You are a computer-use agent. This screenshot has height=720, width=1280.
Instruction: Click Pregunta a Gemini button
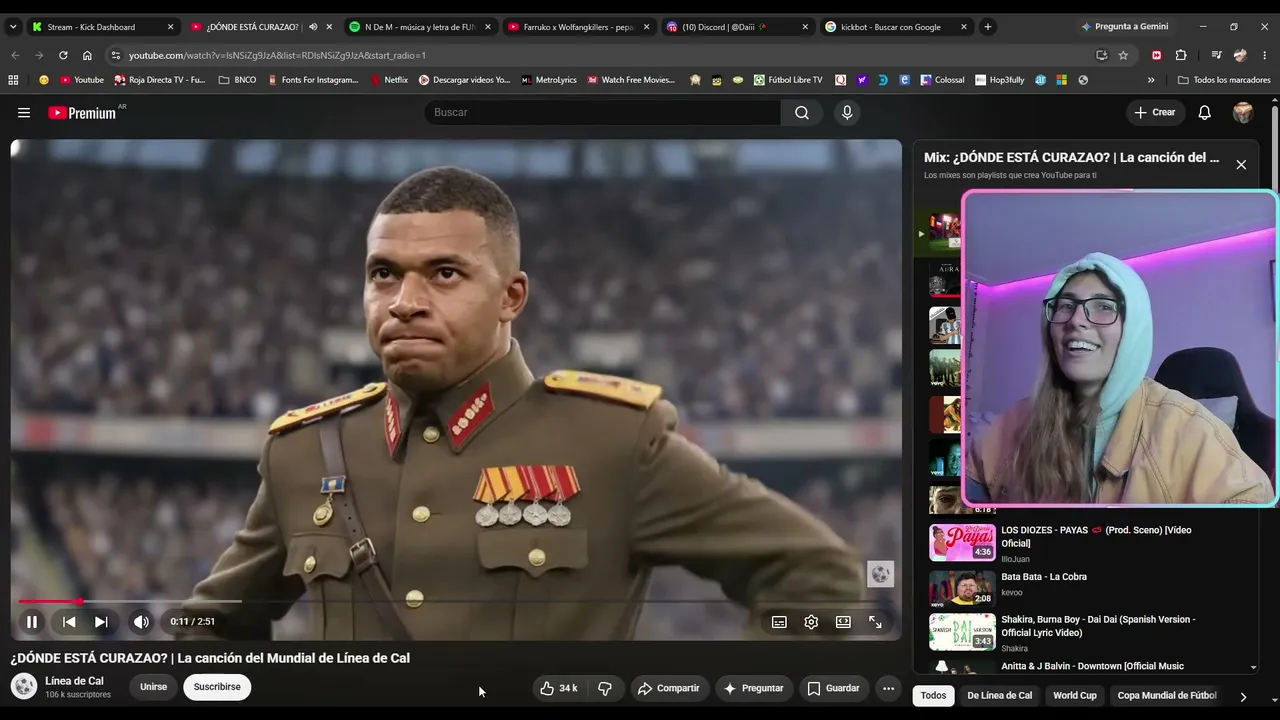pyautogui.click(x=1124, y=27)
